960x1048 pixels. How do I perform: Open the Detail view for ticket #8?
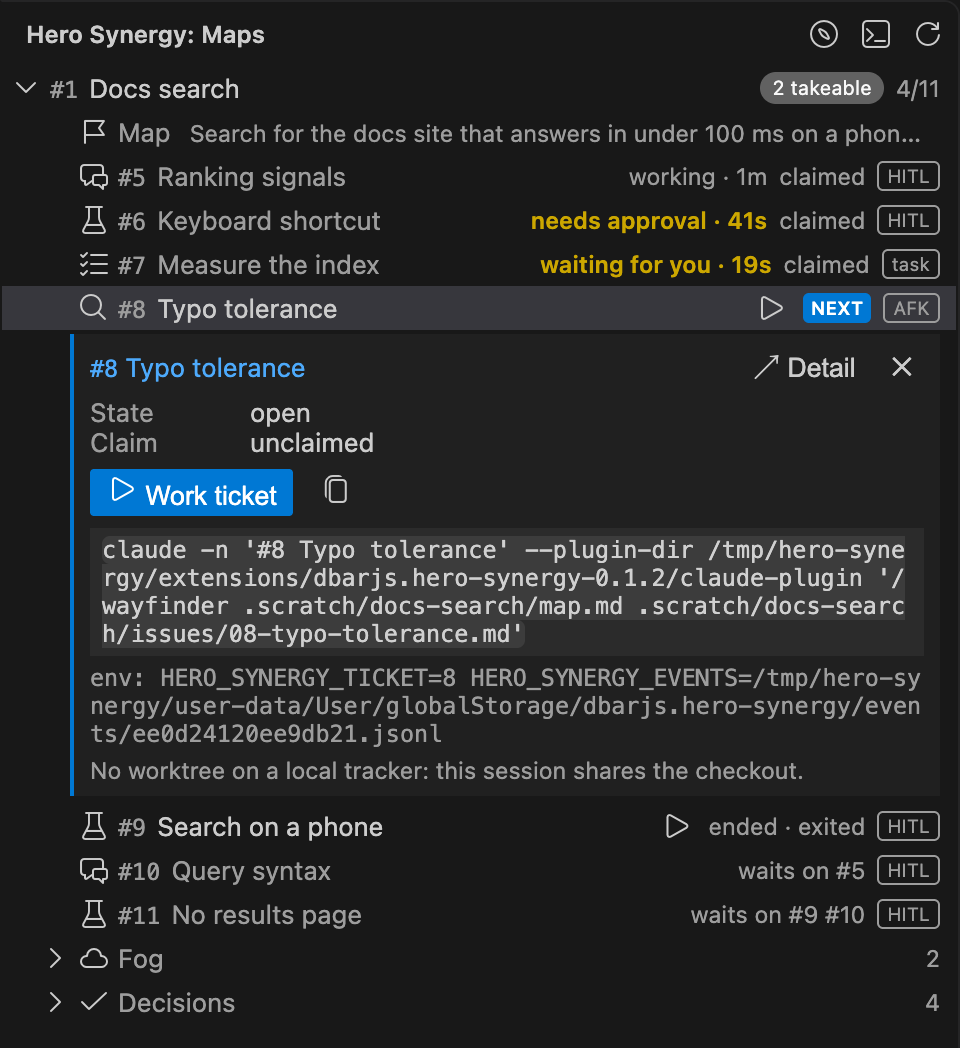(804, 368)
